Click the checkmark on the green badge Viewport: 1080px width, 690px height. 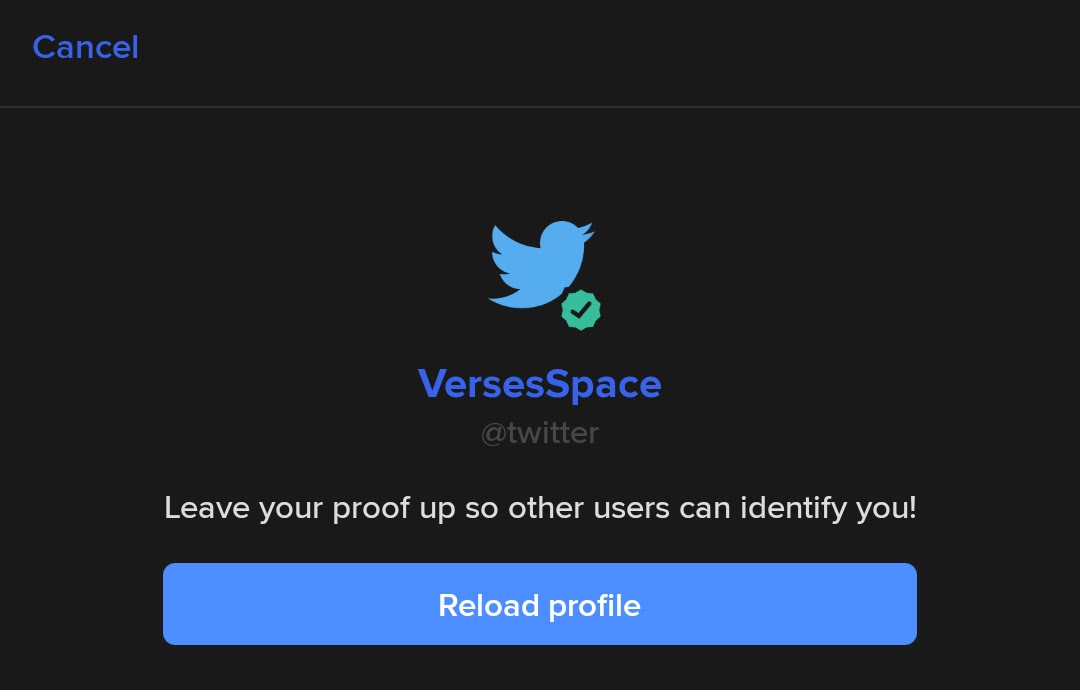(581, 310)
